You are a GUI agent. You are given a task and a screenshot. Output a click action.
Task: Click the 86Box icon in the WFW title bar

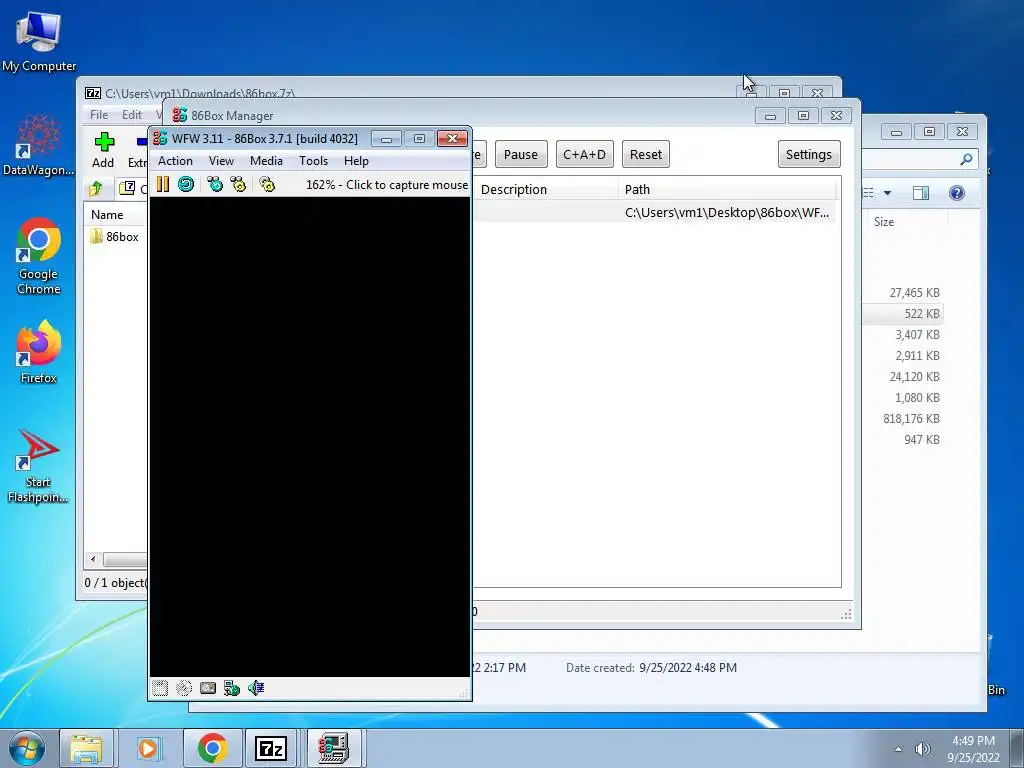pyautogui.click(x=160, y=138)
